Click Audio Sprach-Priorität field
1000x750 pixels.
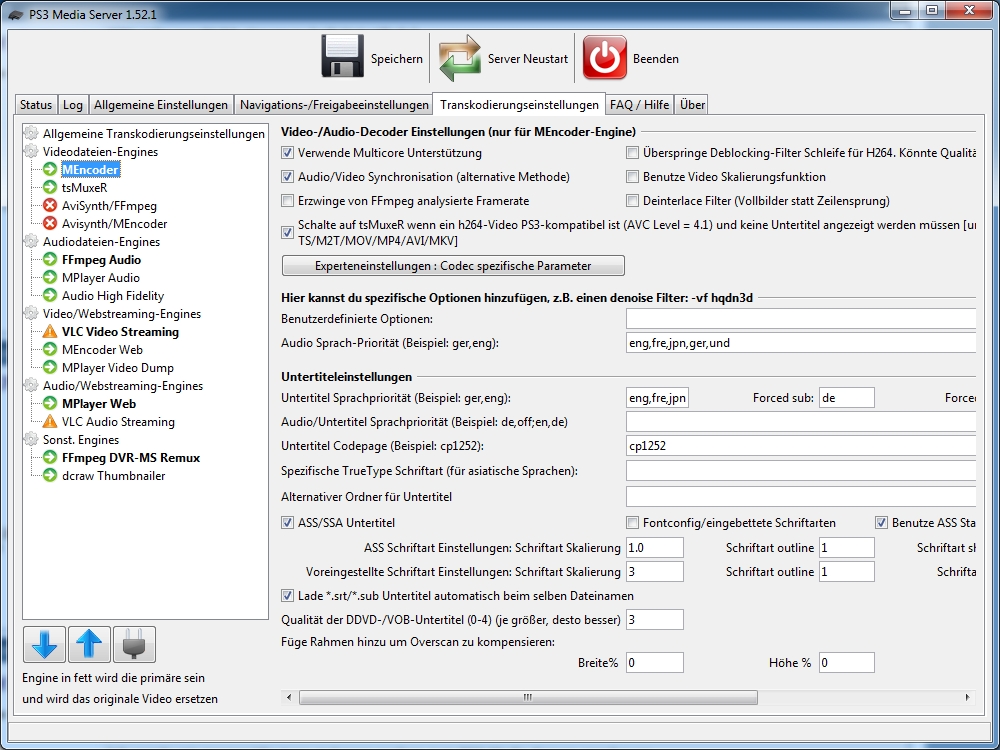801,343
